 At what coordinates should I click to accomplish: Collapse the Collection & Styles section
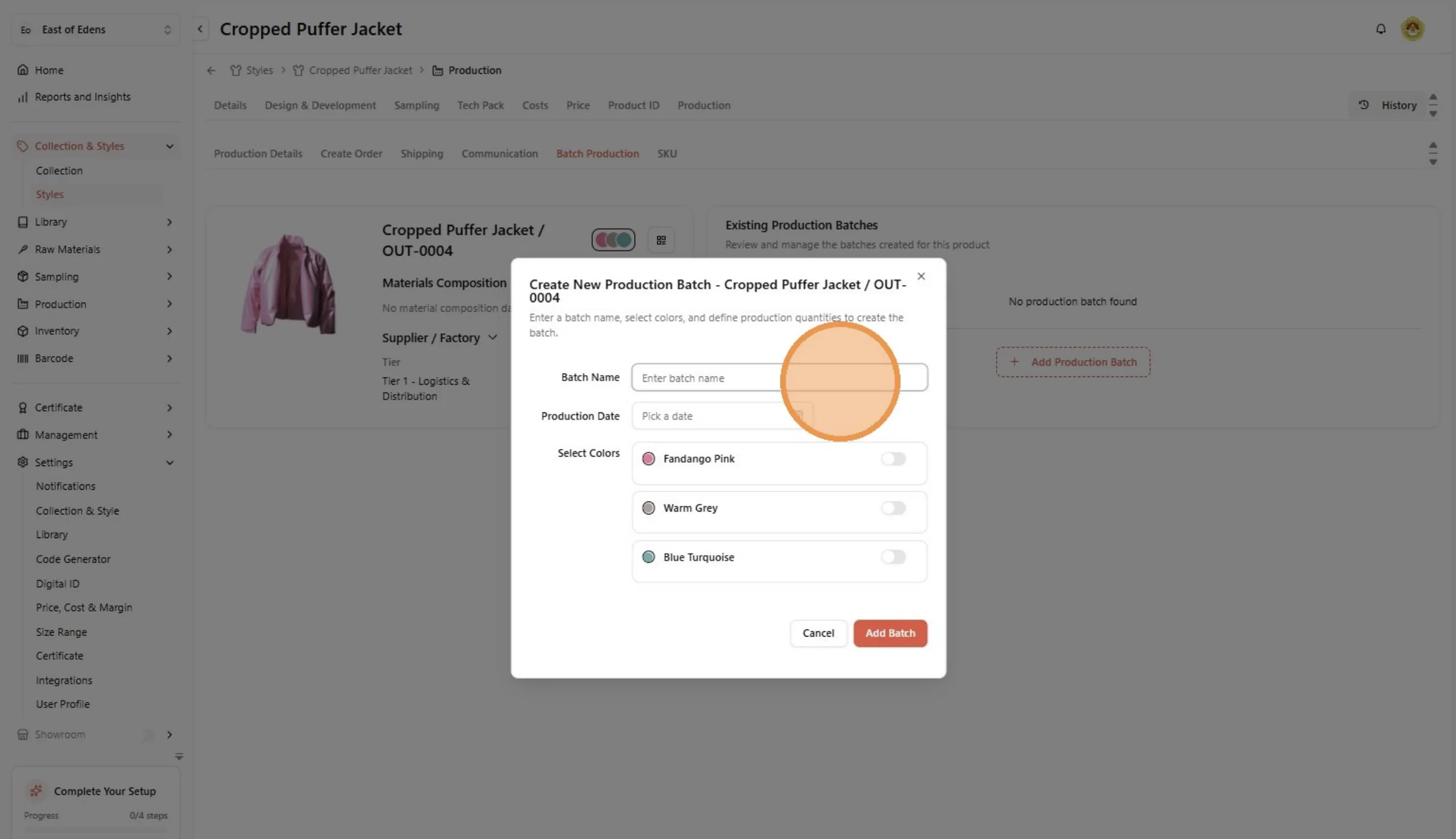pos(170,146)
